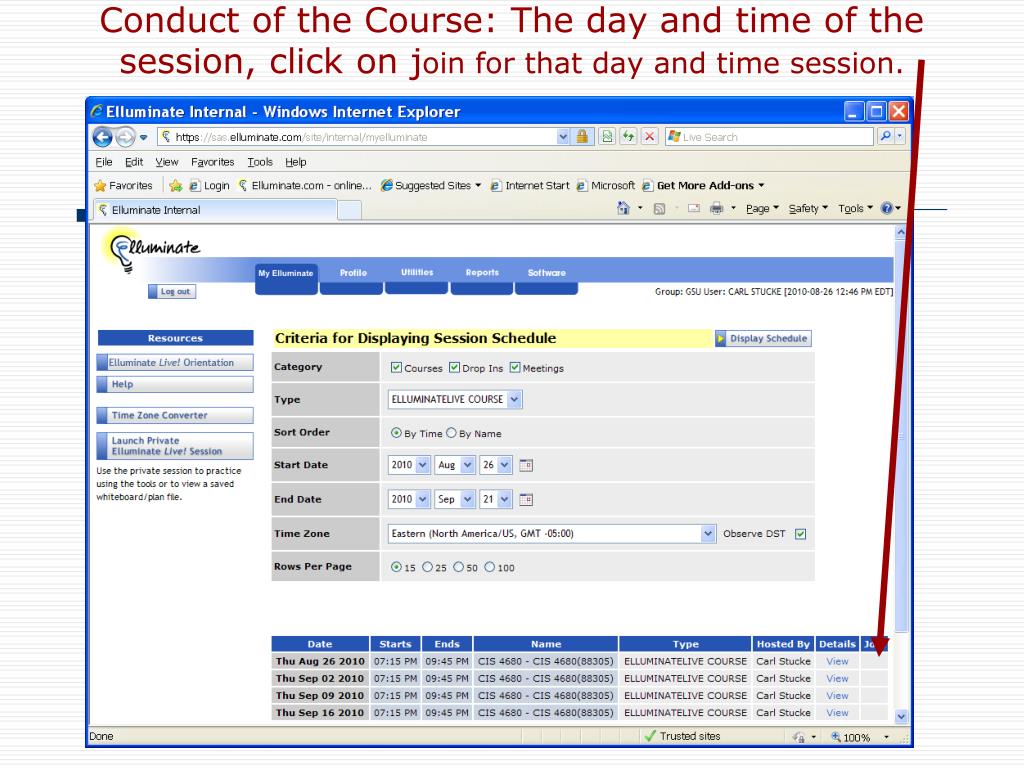Click the Log out button
The height and width of the screenshot is (768, 1024).
tap(172, 291)
